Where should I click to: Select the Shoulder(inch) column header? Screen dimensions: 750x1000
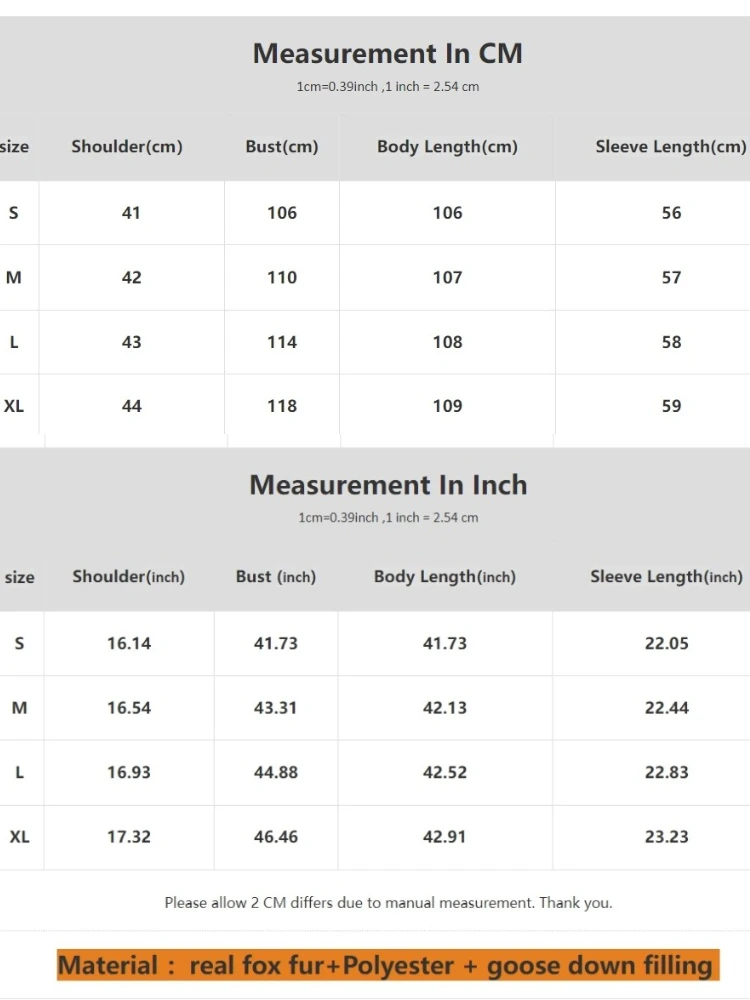point(128,577)
